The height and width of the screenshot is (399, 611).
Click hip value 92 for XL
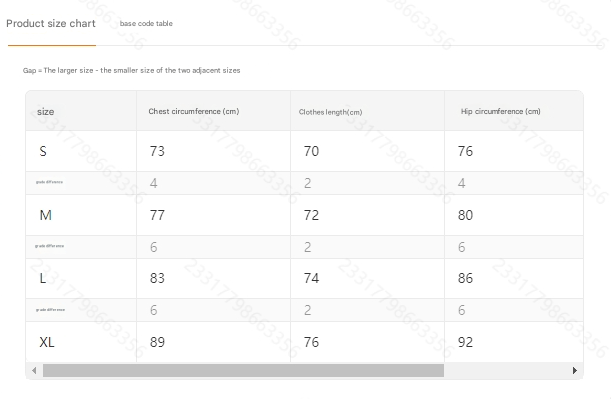pos(465,342)
